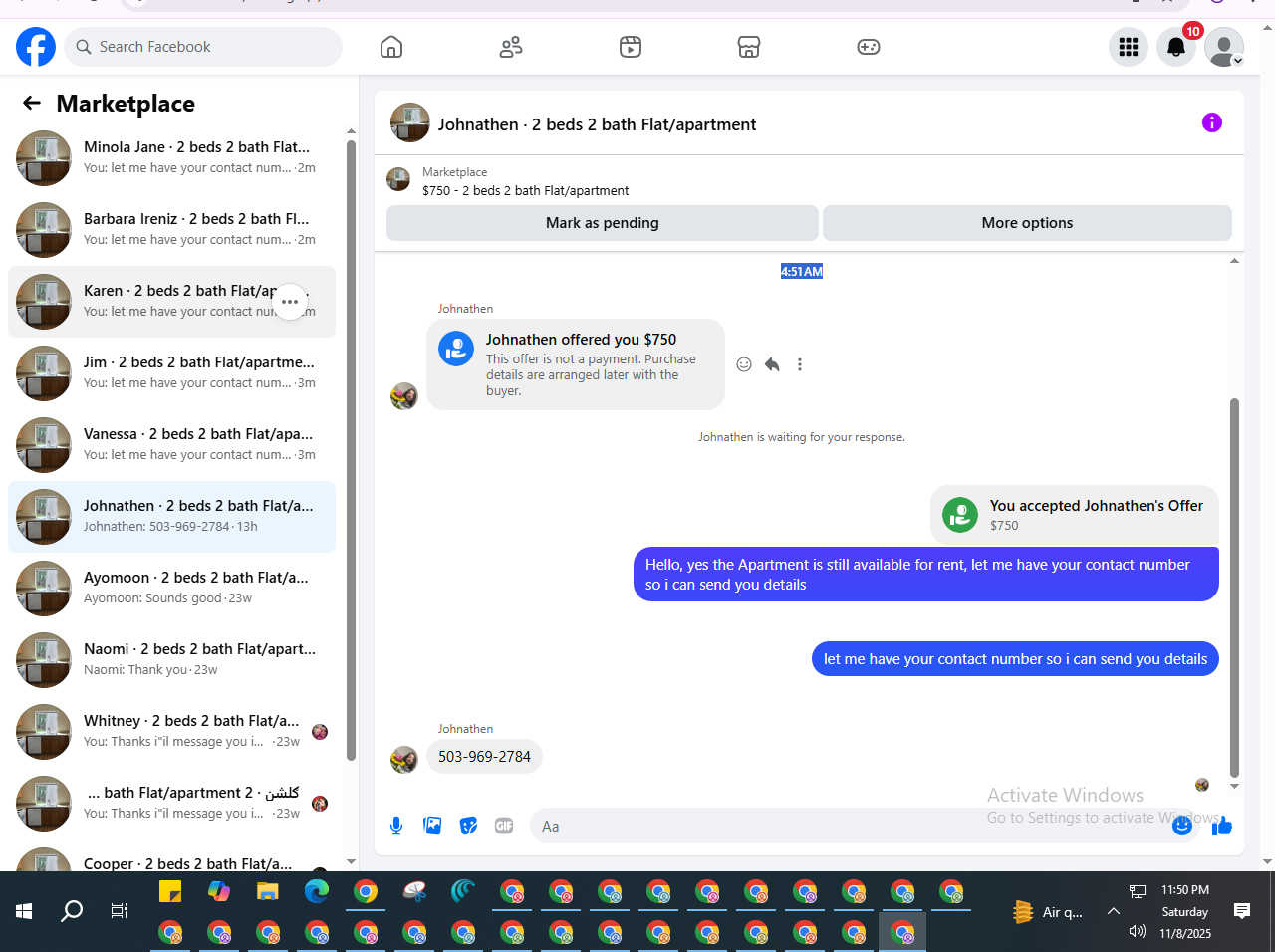Open options menu on Karen conversation
The image size is (1275, 952).
(290, 302)
